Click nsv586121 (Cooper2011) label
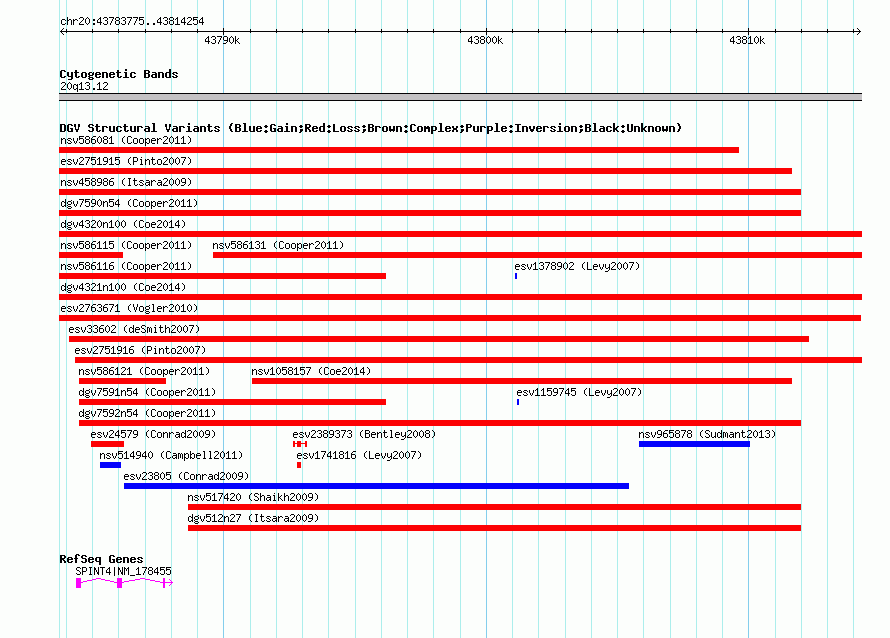Image resolution: width=890 pixels, height=638 pixels. [144, 371]
